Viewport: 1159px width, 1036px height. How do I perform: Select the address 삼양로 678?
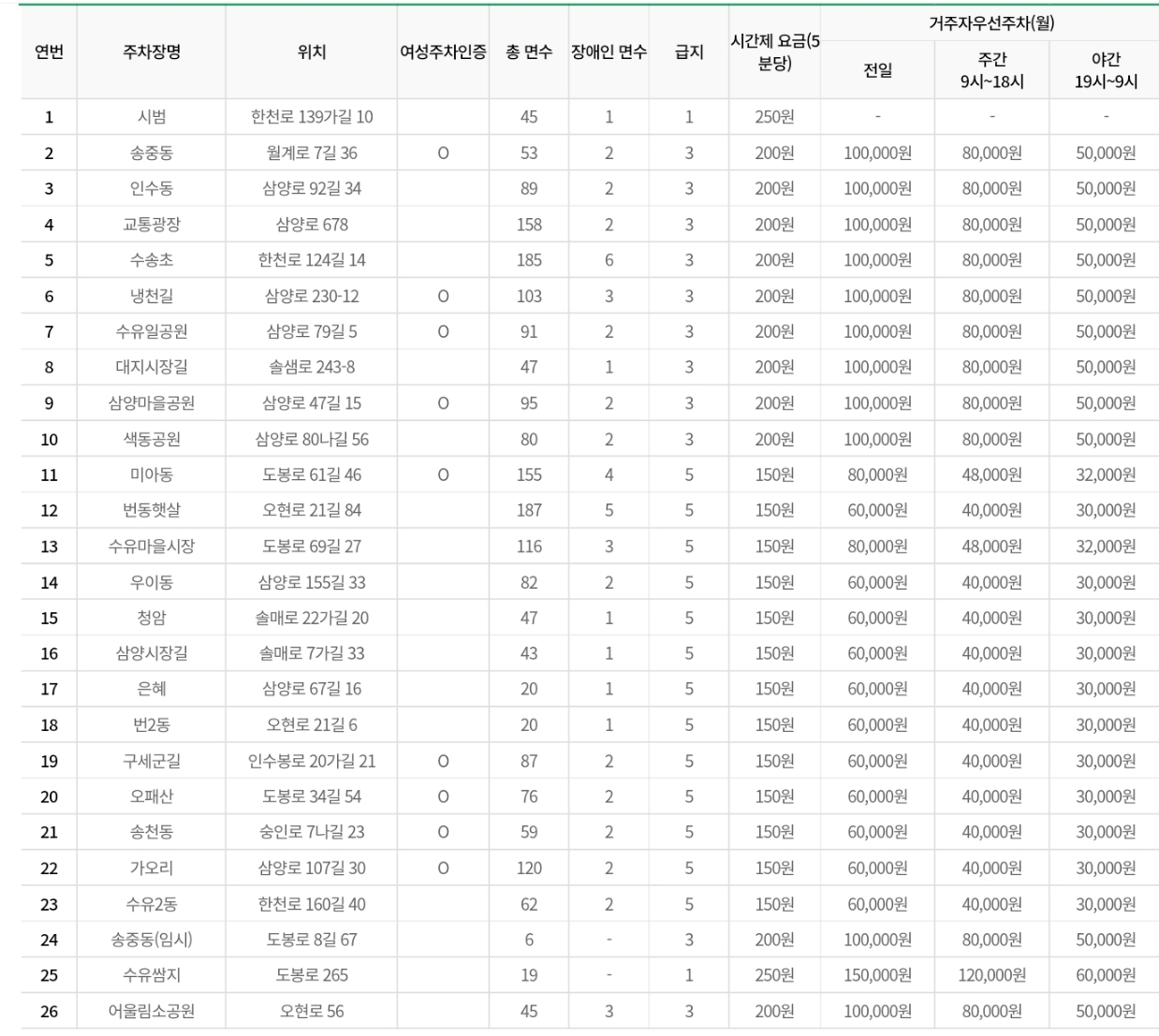pos(311,225)
